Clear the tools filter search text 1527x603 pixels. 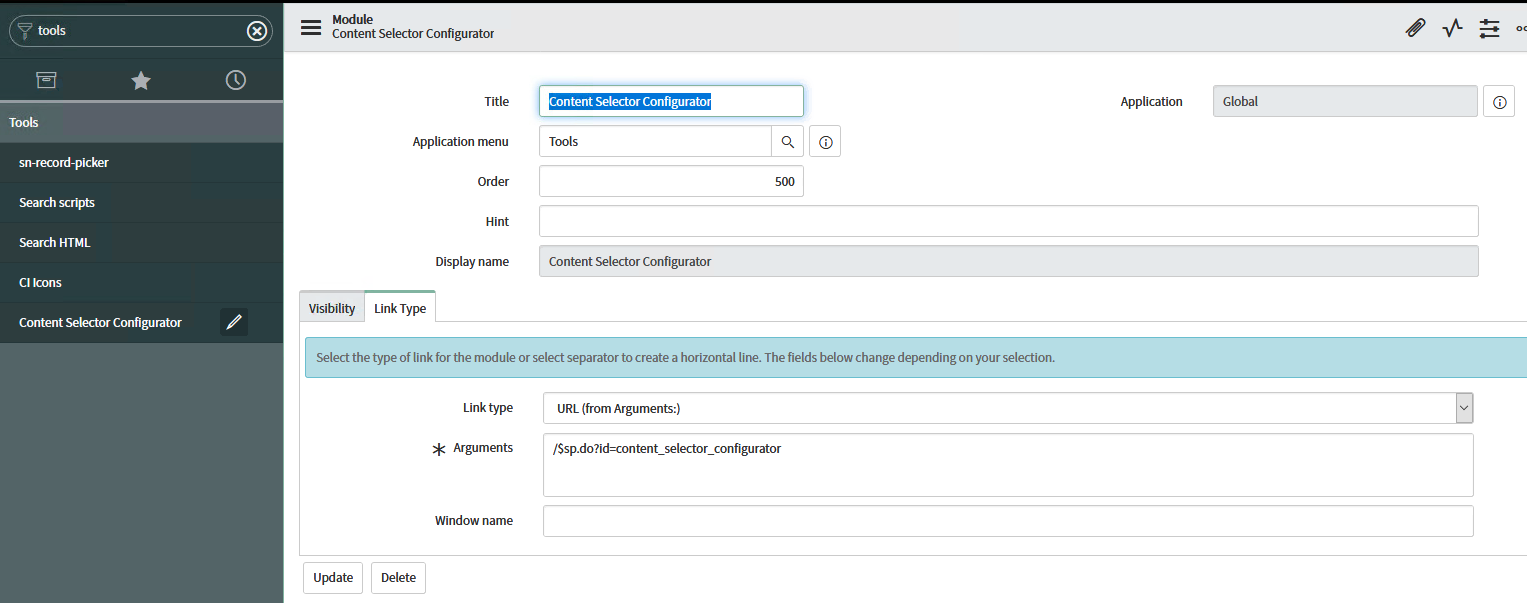[x=257, y=30]
